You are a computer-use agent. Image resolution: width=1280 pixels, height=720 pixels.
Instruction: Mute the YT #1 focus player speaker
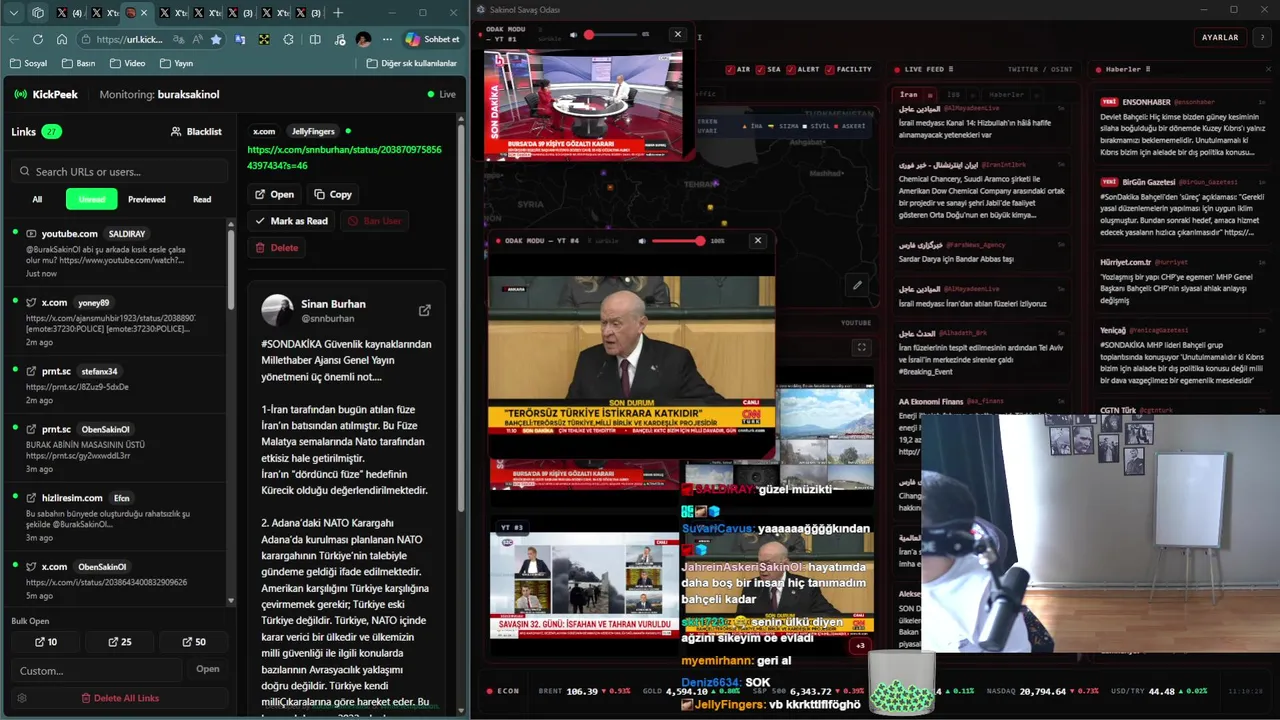(x=574, y=34)
